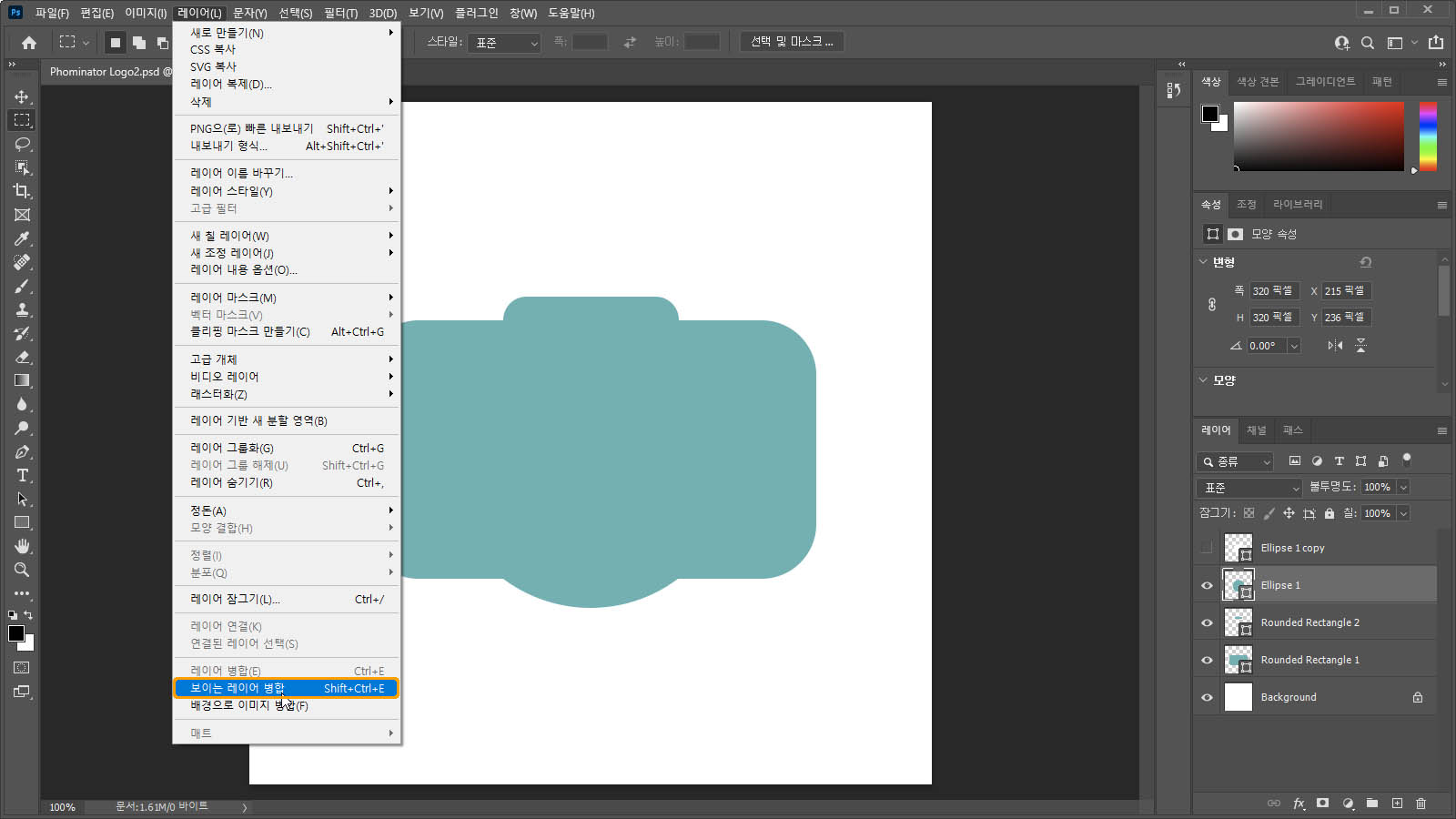This screenshot has width=1456, height=819.
Task: Open the rotation angle dropdown arrow
Action: coord(1294,346)
